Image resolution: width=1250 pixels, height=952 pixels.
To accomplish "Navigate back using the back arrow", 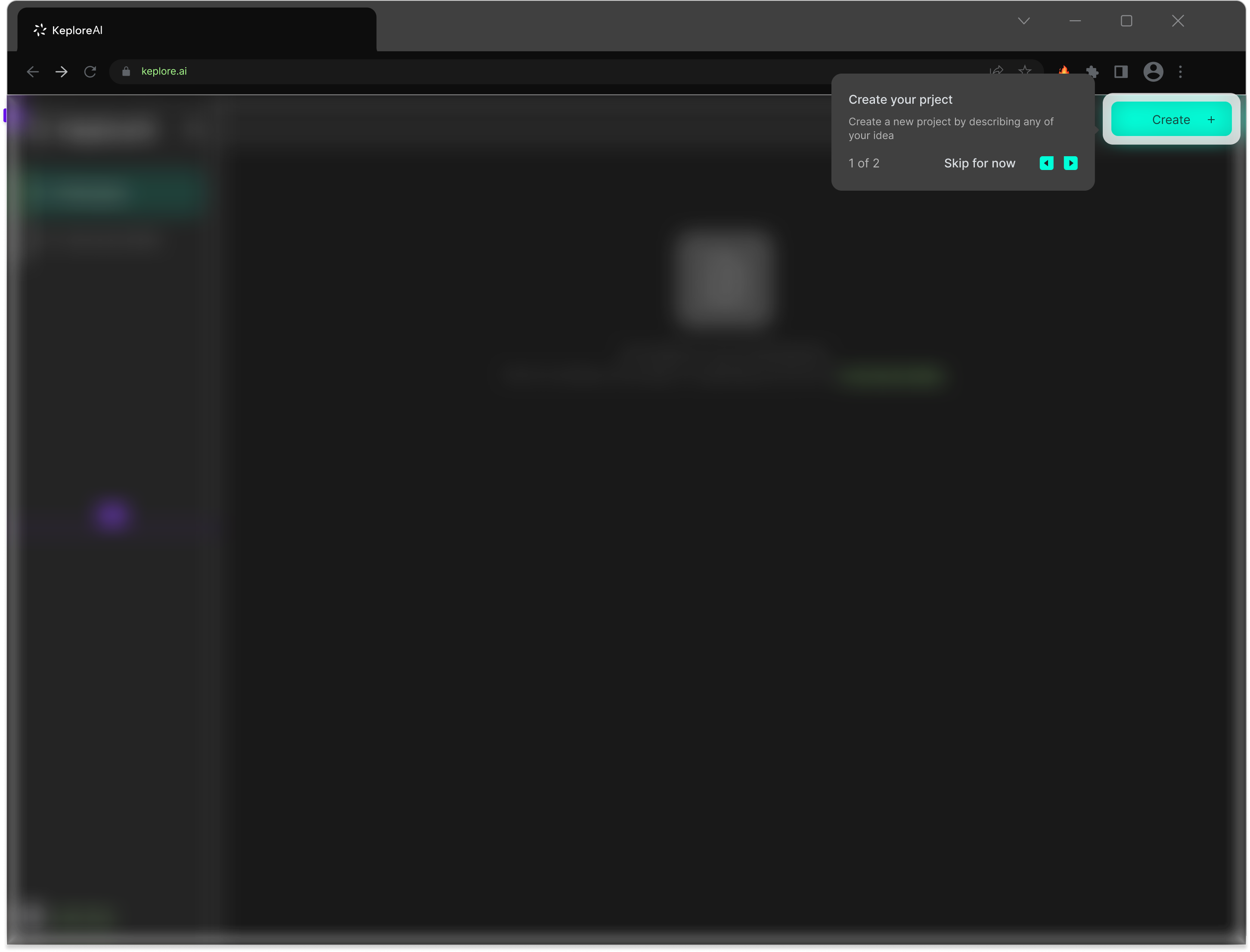I will tap(32, 71).
